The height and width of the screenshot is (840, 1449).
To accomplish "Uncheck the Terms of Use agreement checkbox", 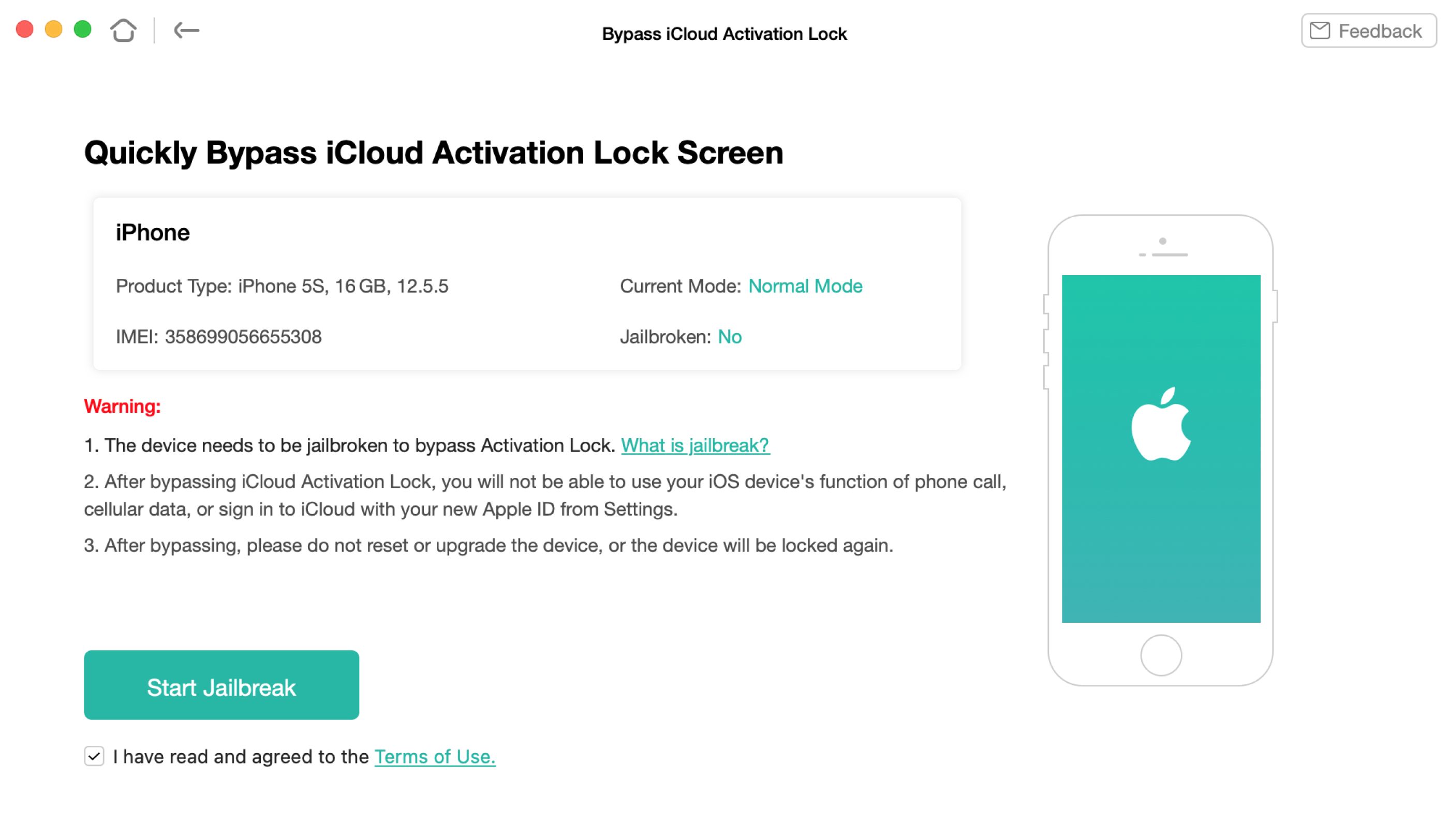I will (x=94, y=756).
